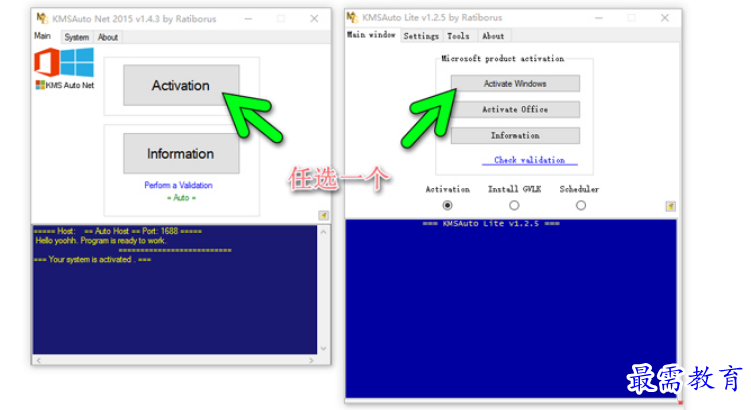Click the "KMSAuto Lite v1.2.5" console header text
The image size is (751, 410).
(x=491, y=223)
